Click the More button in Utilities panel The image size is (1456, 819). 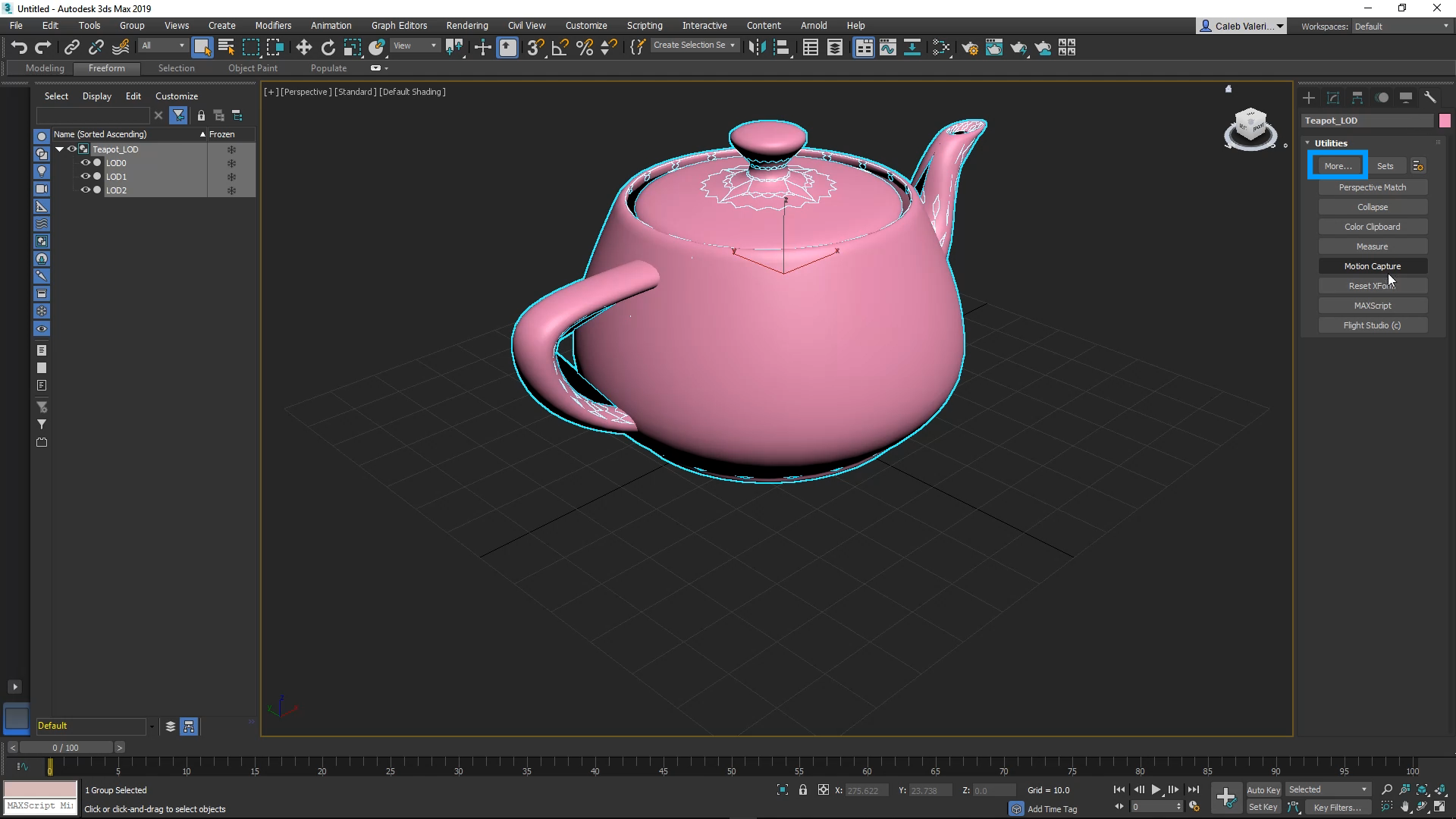[1338, 166]
